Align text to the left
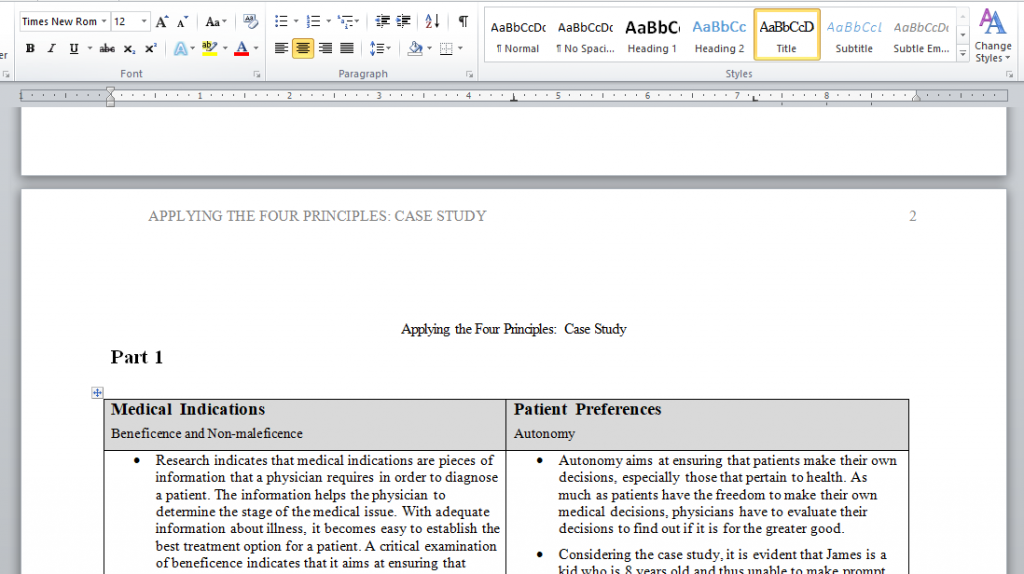1024x574 pixels. tap(281, 48)
